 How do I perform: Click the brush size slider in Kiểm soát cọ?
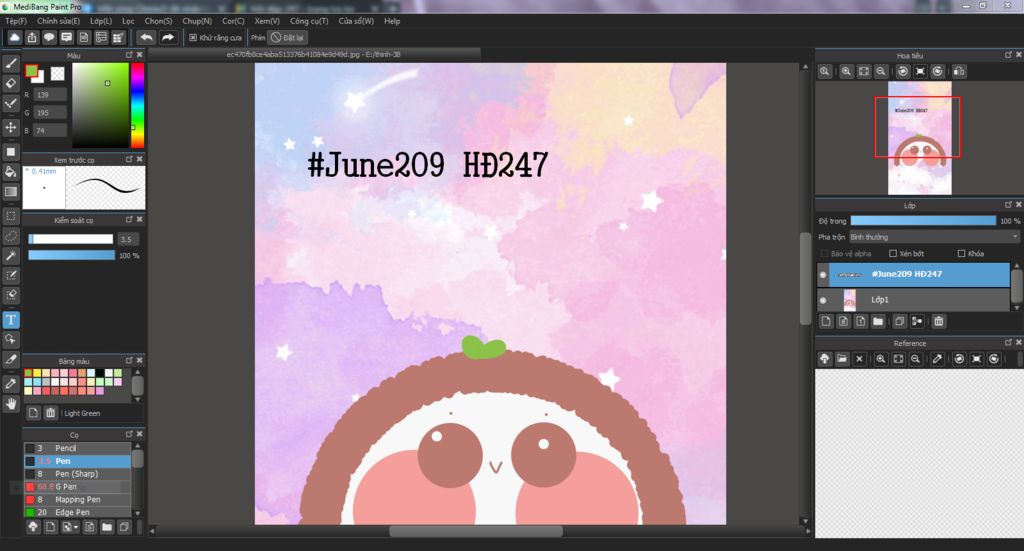pos(71,239)
